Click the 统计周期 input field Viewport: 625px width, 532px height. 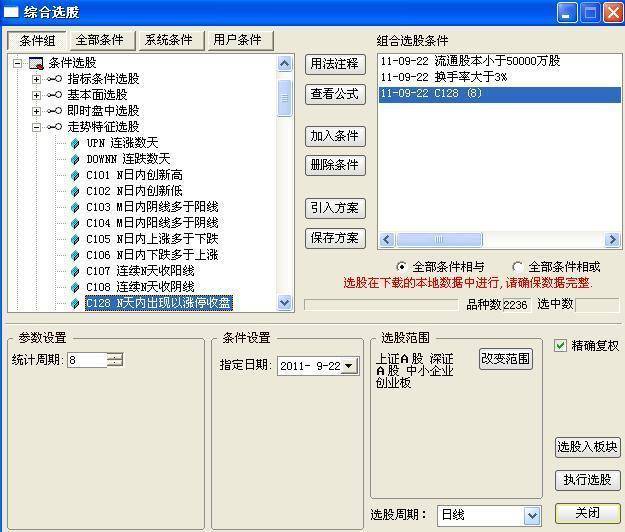pos(87,360)
